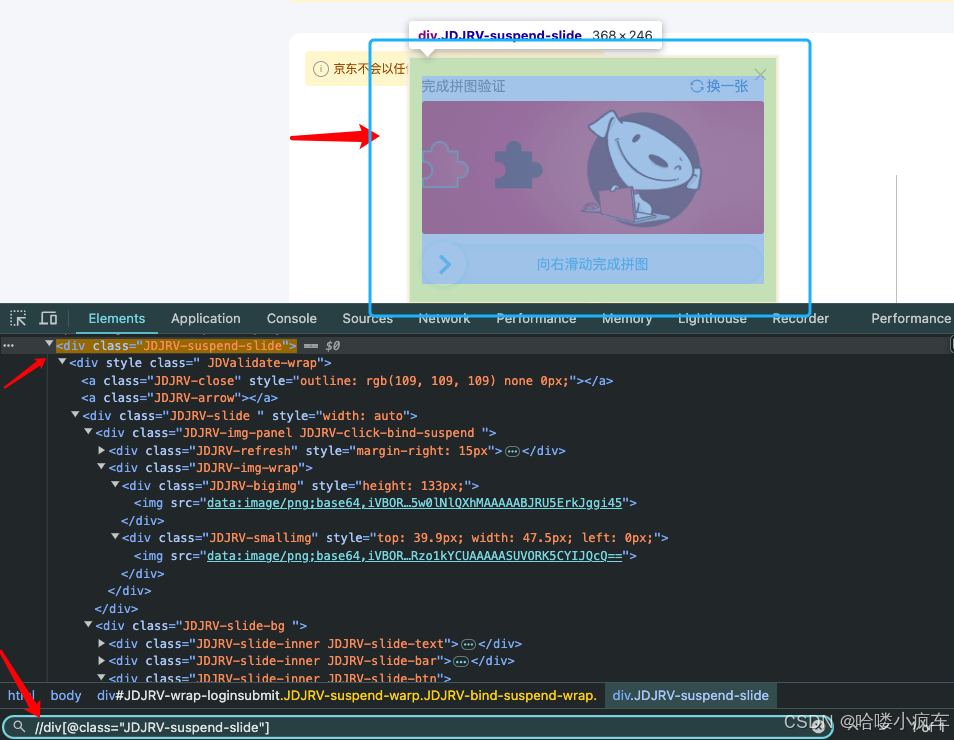Image resolution: width=954 pixels, height=740 pixels.
Task: Select the JDJRV-arrow anchor element row
Action: point(179,397)
